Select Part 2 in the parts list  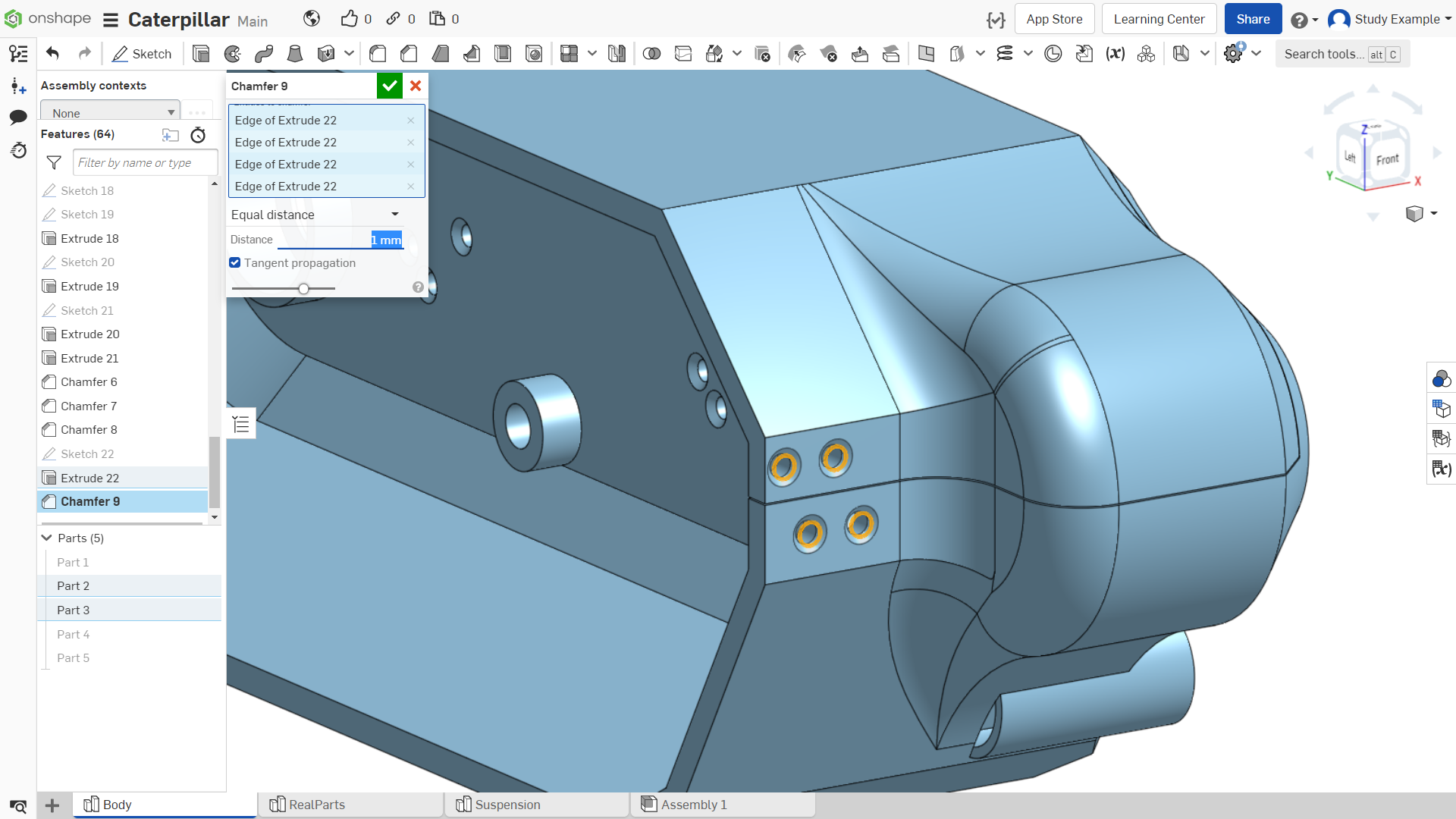129,586
